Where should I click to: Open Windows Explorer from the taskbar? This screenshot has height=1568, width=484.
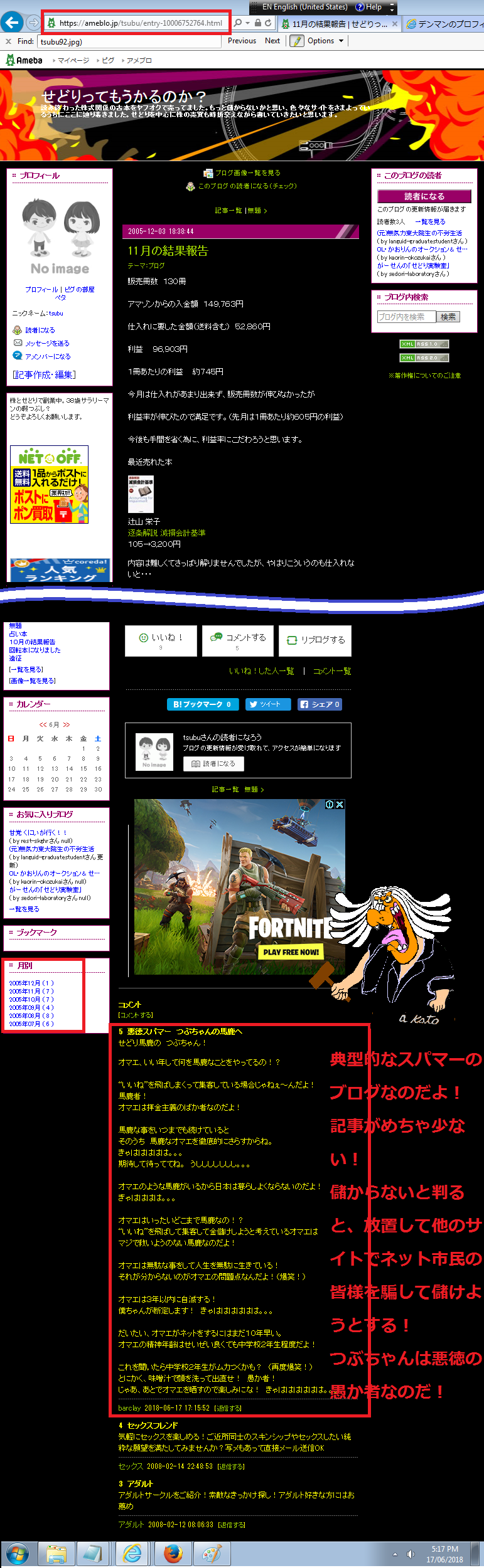[56, 1554]
